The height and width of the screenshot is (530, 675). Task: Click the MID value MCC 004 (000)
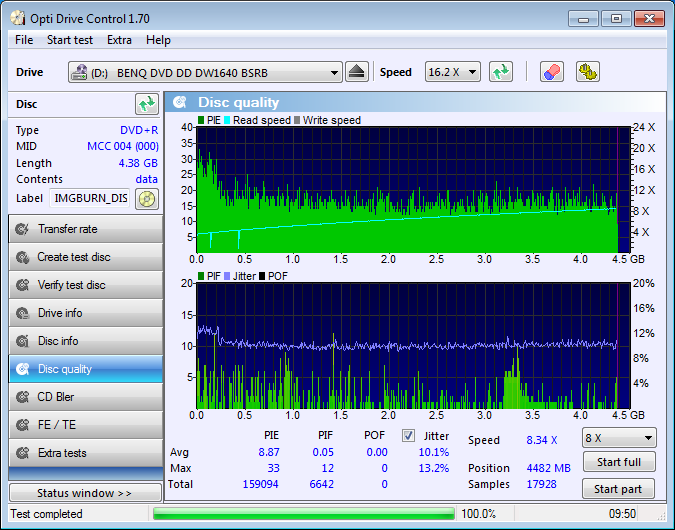tap(123, 146)
